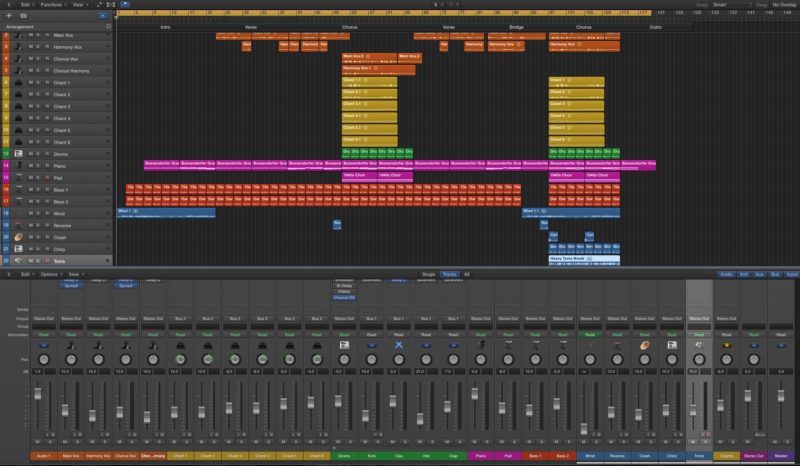Click the Reverse channel icon in mixer
This screenshot has width=800, height=466.
point(617,346)
